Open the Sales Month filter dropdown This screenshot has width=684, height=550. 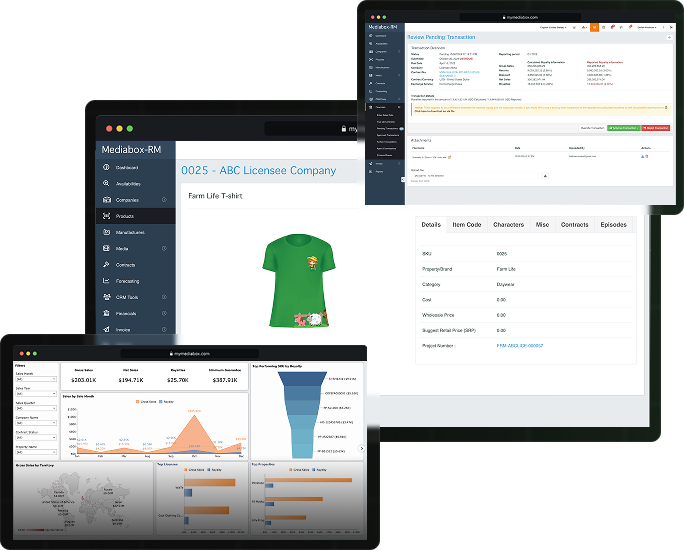[x=36, y=379]
